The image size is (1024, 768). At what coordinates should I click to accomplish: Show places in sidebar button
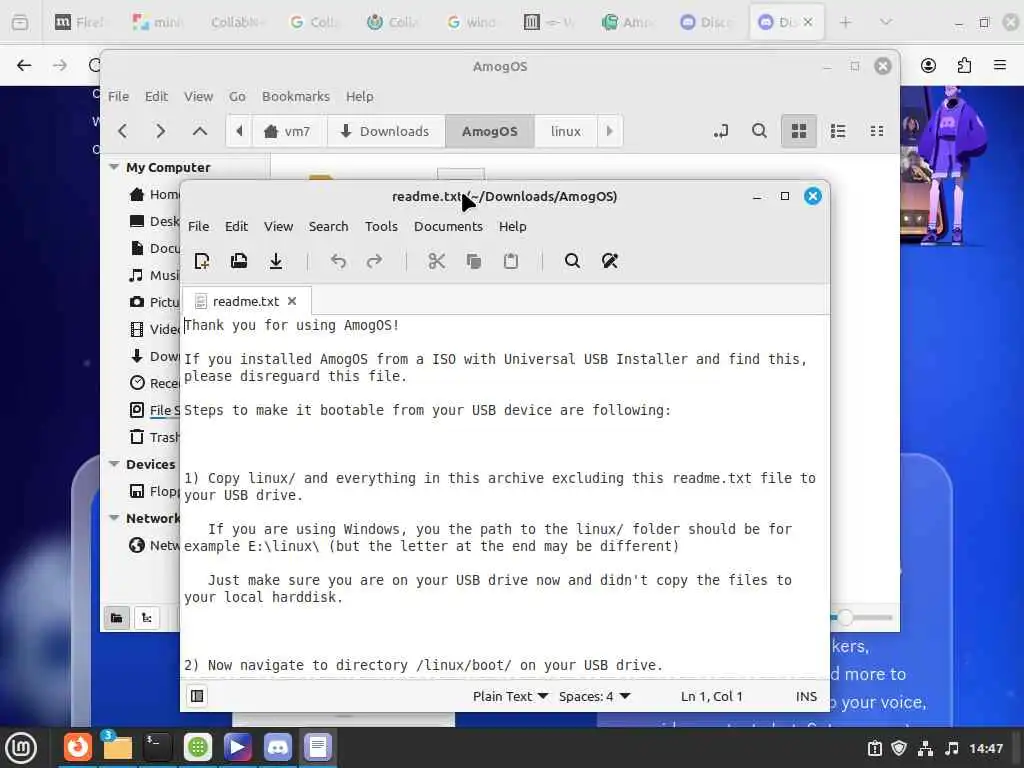pyautogui.click(x=117, y=618)
